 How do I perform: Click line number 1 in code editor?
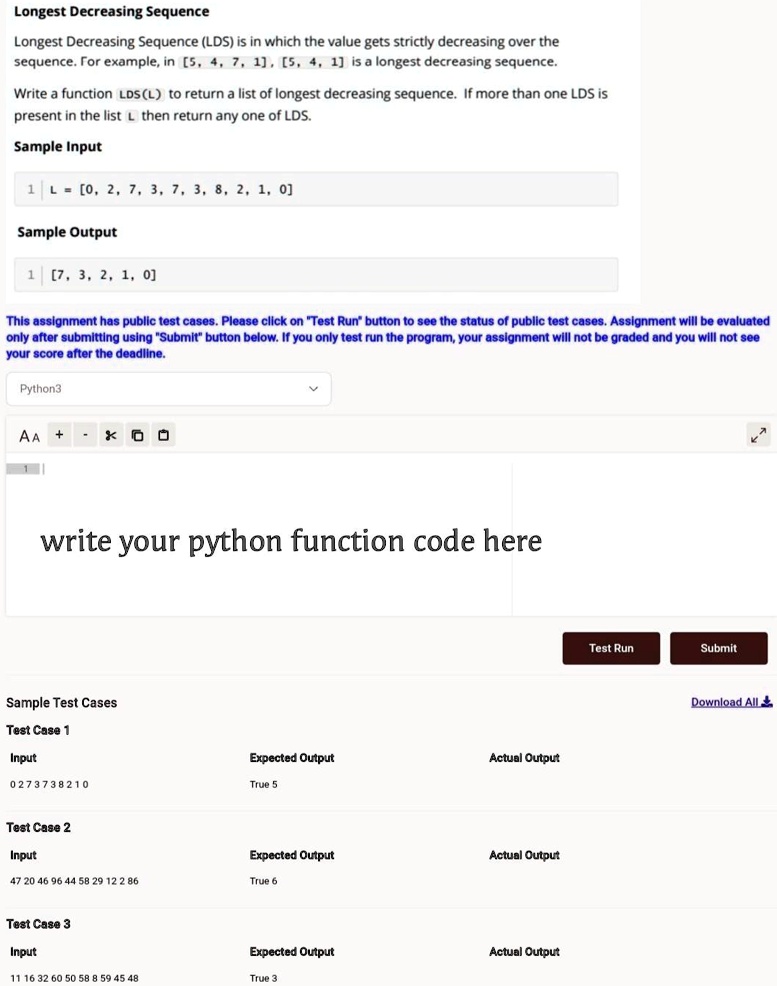coord(25,468)
